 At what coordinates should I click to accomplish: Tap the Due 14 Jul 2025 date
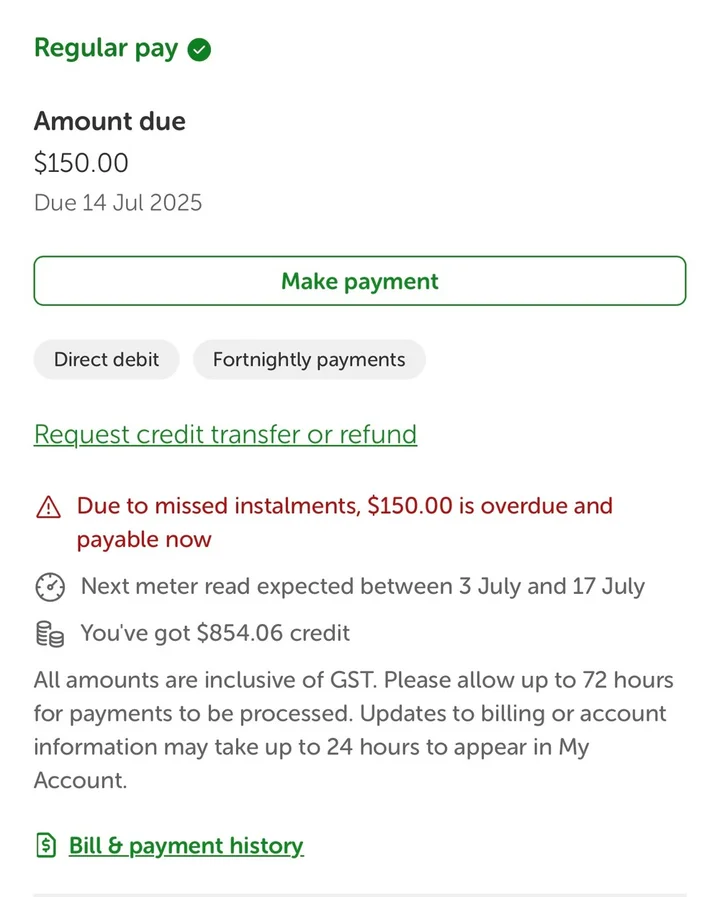point(118,203)
